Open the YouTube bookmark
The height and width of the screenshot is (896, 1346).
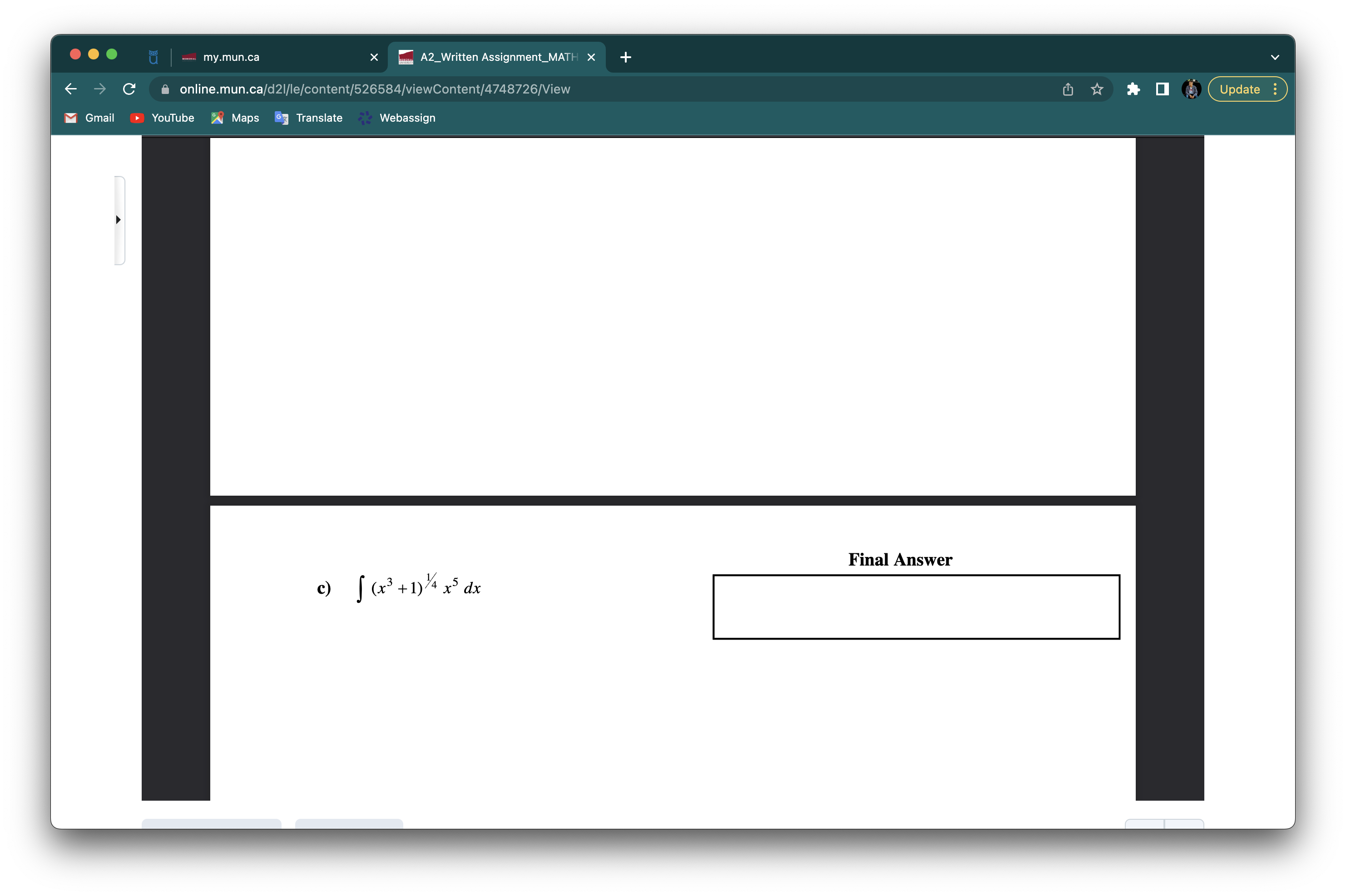[x=162, y=118]
